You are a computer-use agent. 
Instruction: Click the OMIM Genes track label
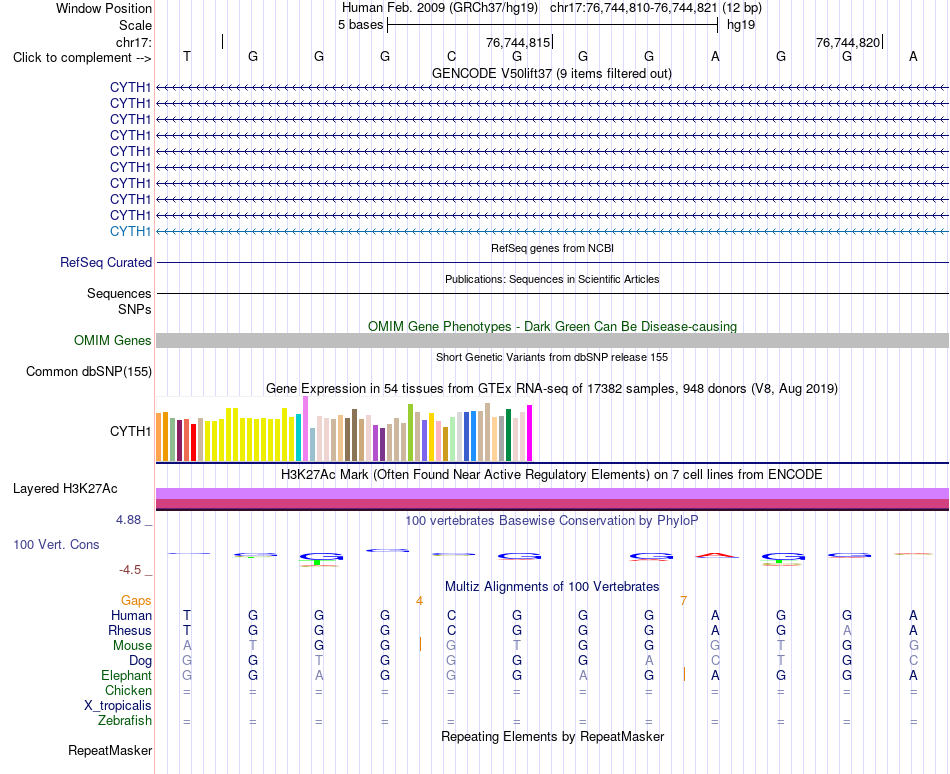point(113,340)
